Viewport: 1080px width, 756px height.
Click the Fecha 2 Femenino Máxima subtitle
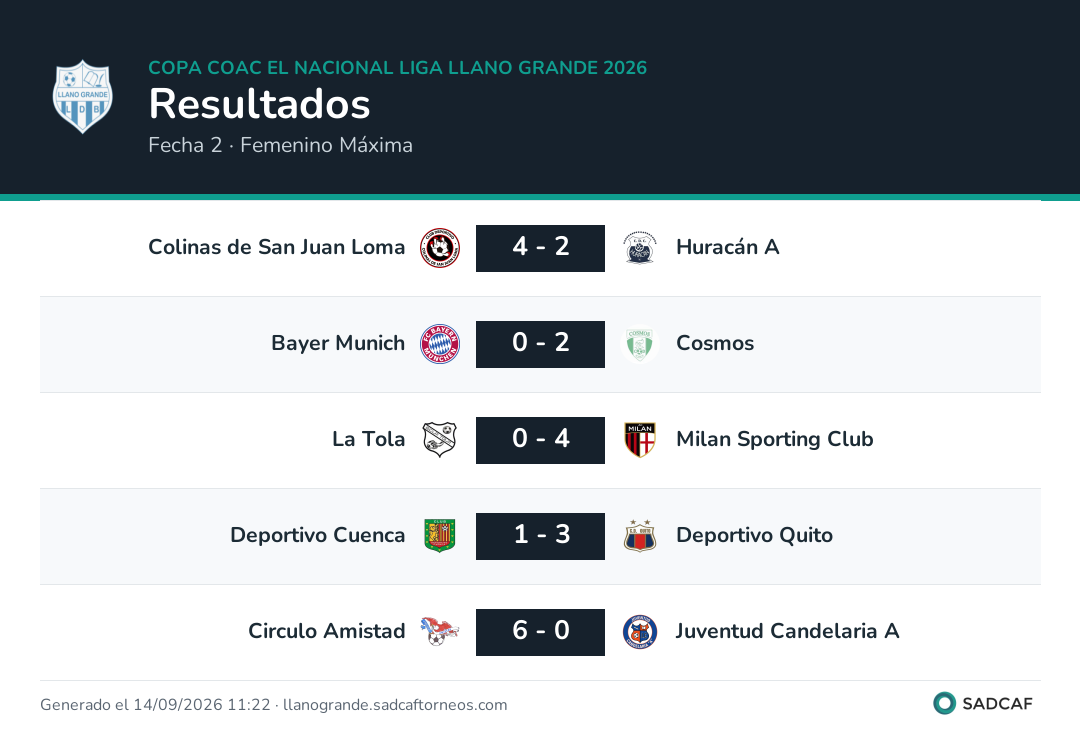click(x=280, y=145)
